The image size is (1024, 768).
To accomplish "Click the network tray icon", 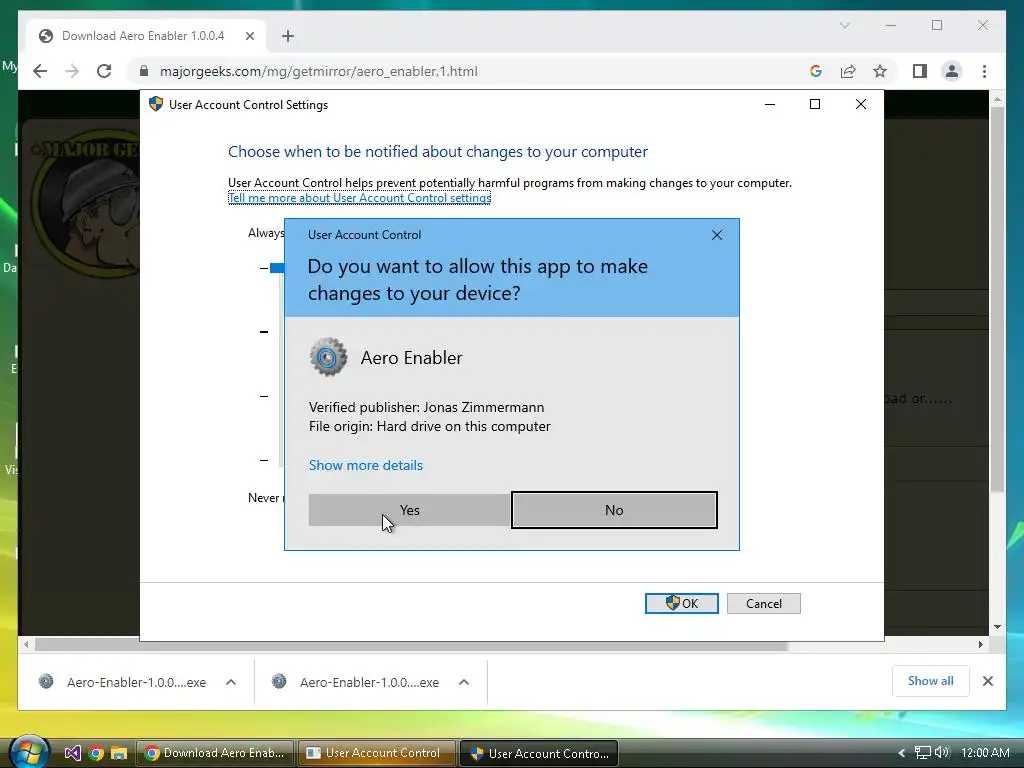I will pos(923,753).
